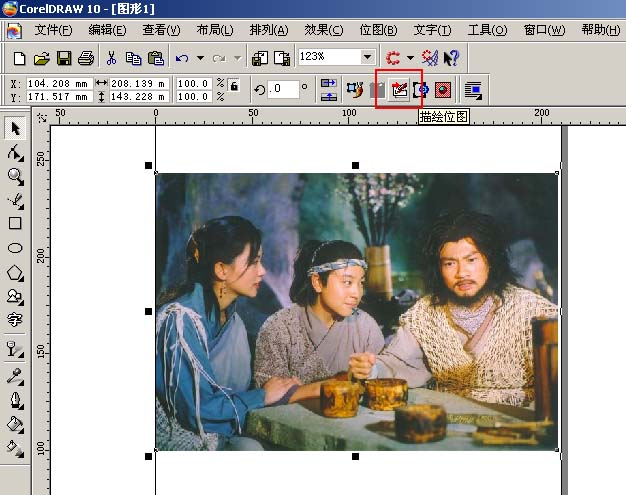
Task: Click the rotation angle field
Action: pos(283,89)
